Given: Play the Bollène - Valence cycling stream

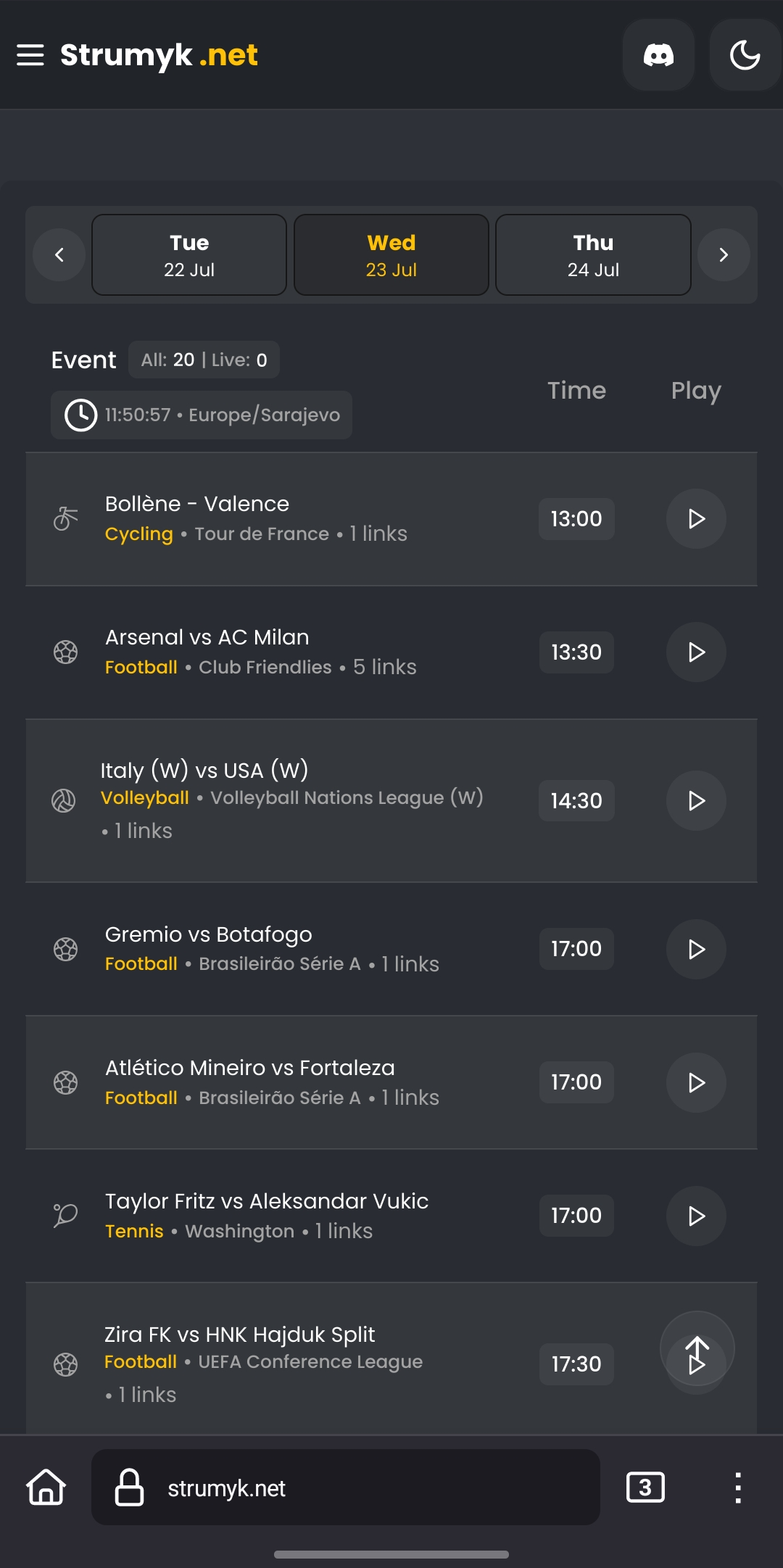Looking at the screenshot, I should pyautogui.click(x=696, y=519).
